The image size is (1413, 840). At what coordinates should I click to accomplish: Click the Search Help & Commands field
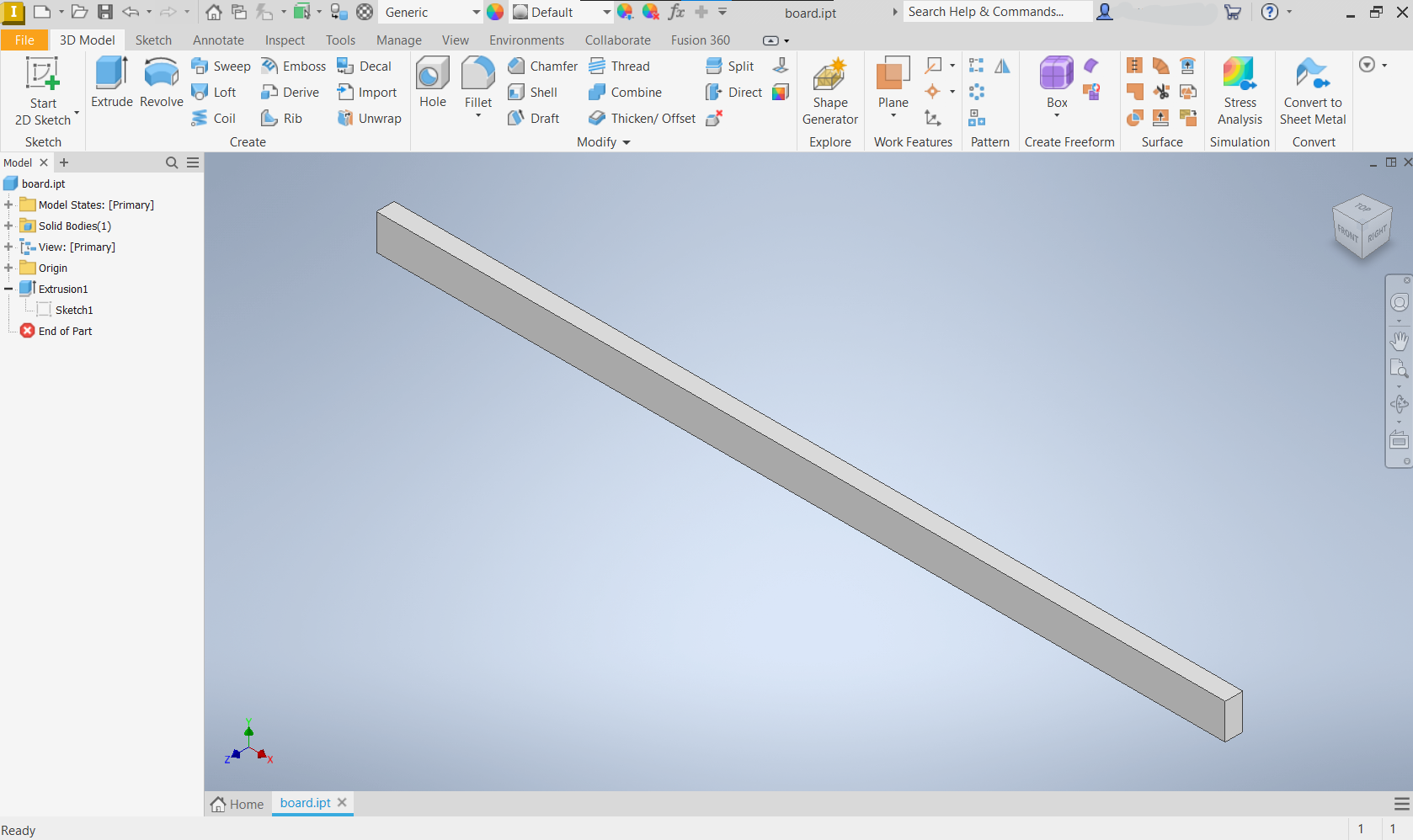click(x=997, y=12)
